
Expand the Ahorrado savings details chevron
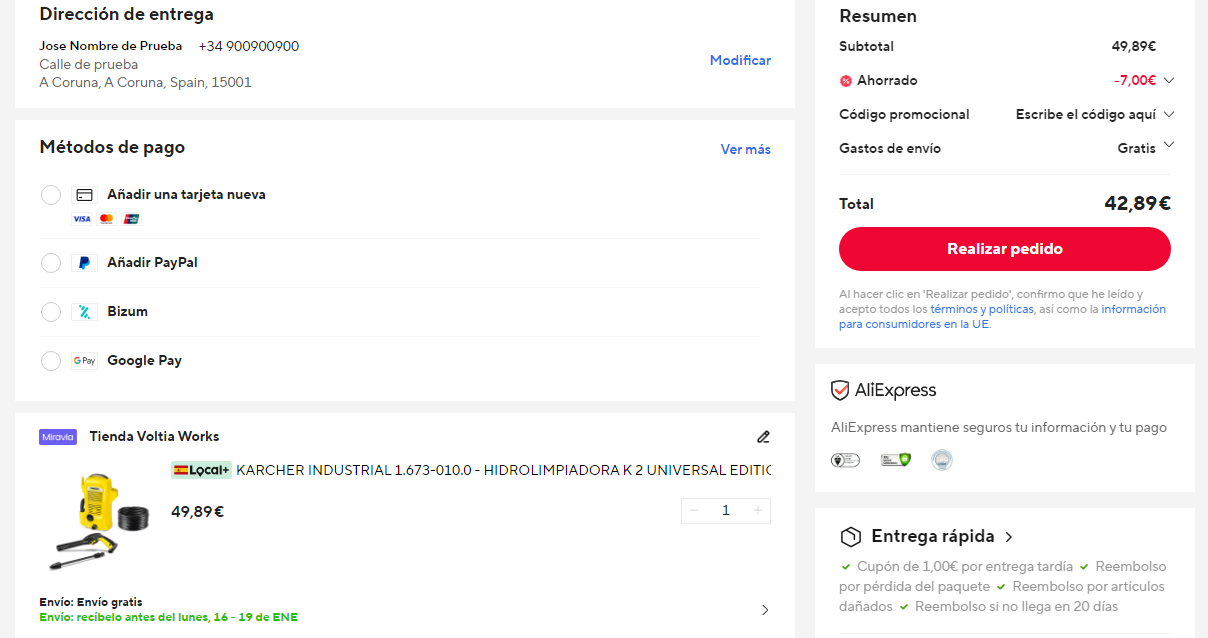point(1169,80)
